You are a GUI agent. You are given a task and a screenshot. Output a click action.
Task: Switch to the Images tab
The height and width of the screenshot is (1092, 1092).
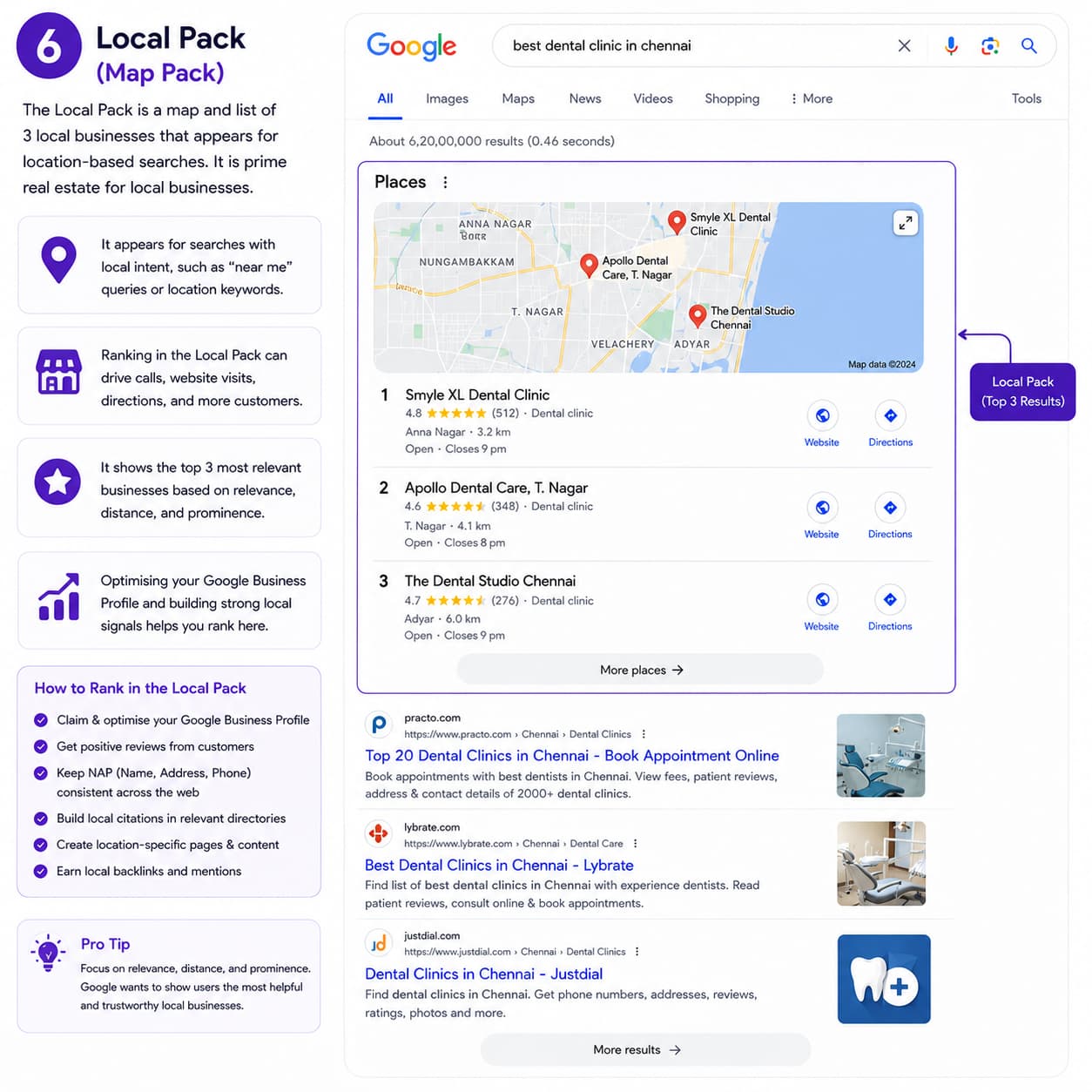(447, 98)
